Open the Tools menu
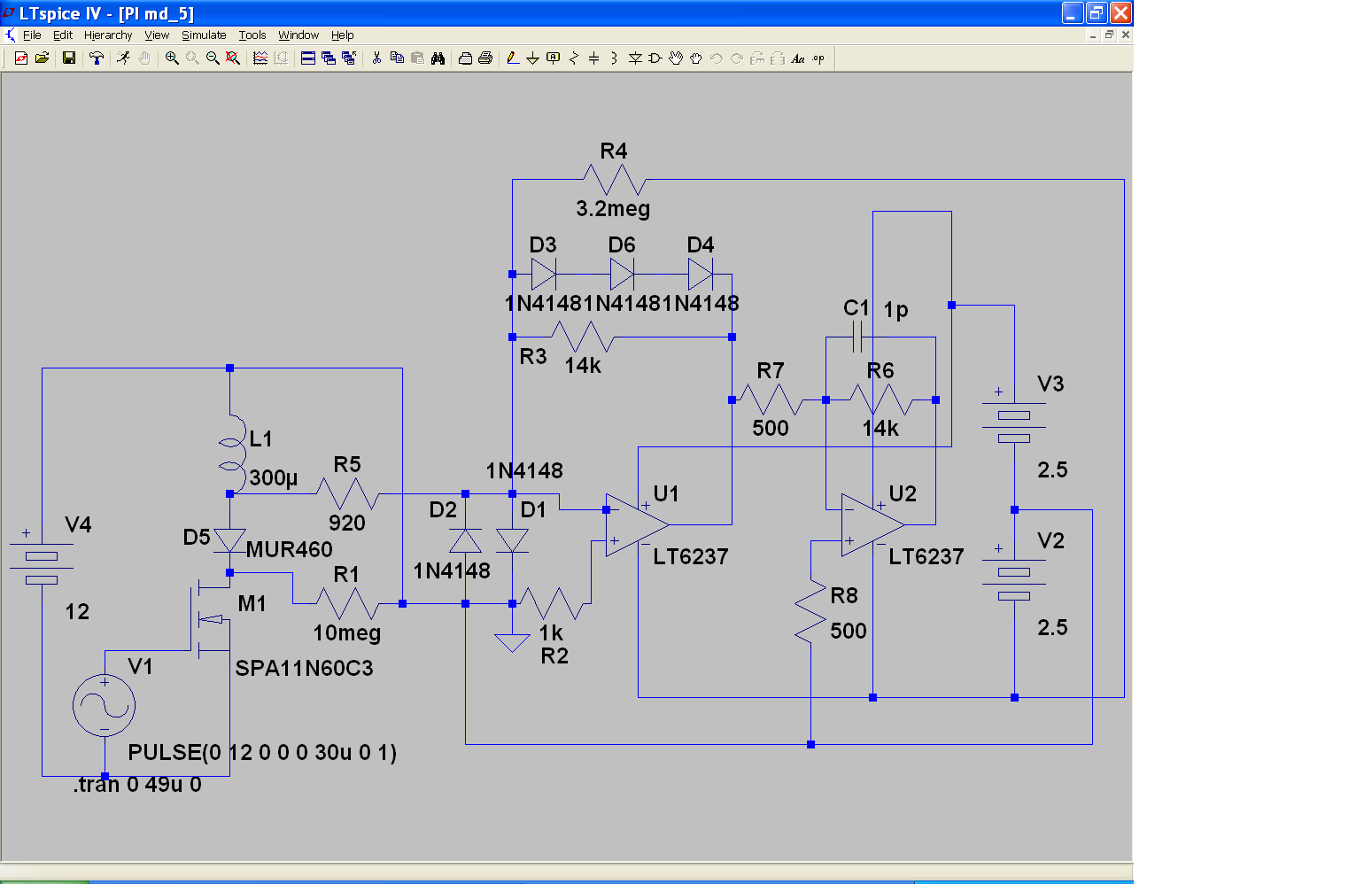The height and width of the screenshot is (884, 1372). click(252, 35)
